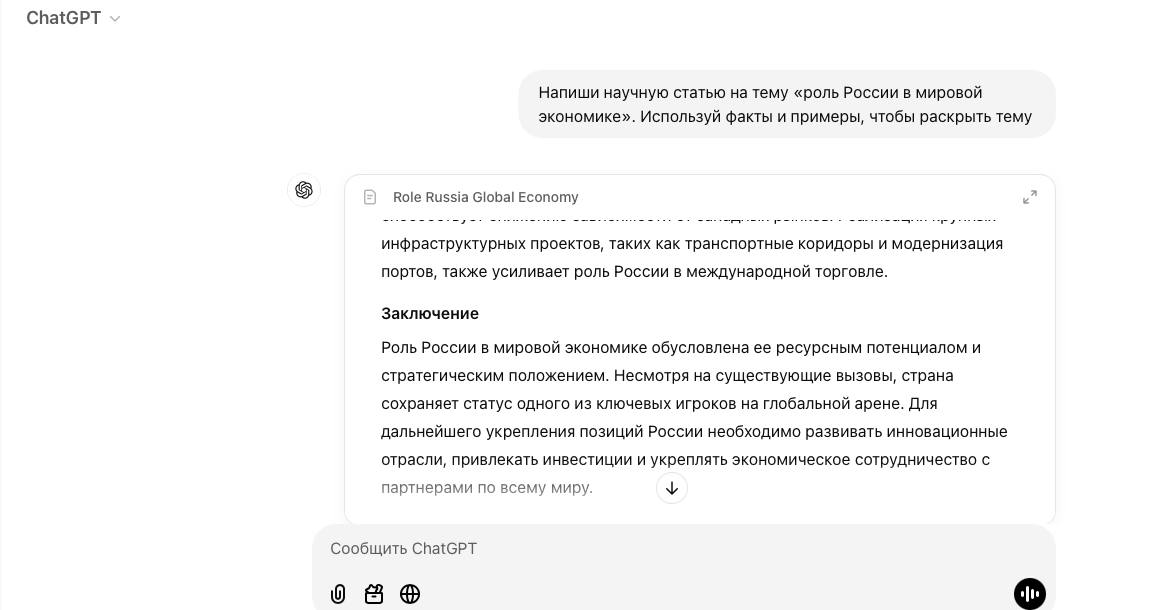
Task: Attach a file with the paperclip icon
Action: coord(338,594)
